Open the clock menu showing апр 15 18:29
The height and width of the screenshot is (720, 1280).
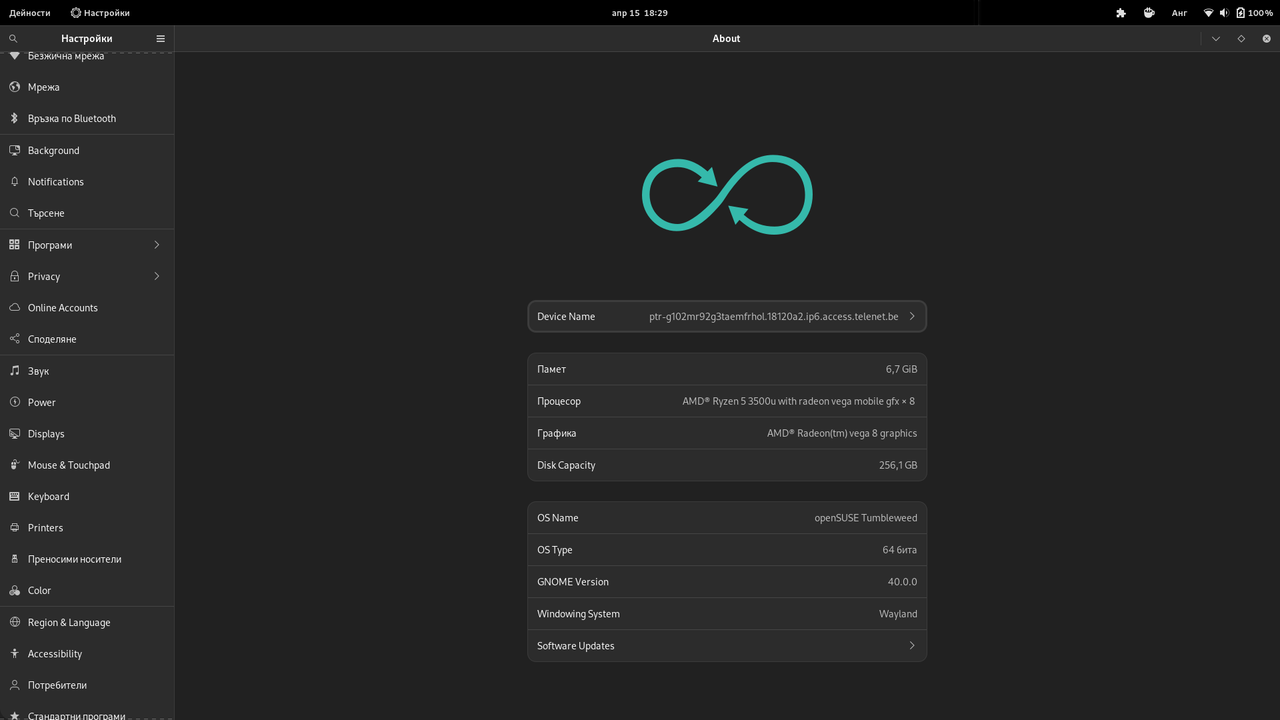[640, 13]
